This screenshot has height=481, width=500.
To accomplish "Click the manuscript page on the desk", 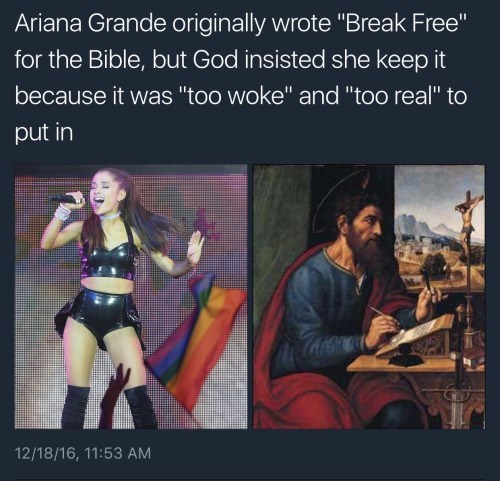I will pos(417,333).
